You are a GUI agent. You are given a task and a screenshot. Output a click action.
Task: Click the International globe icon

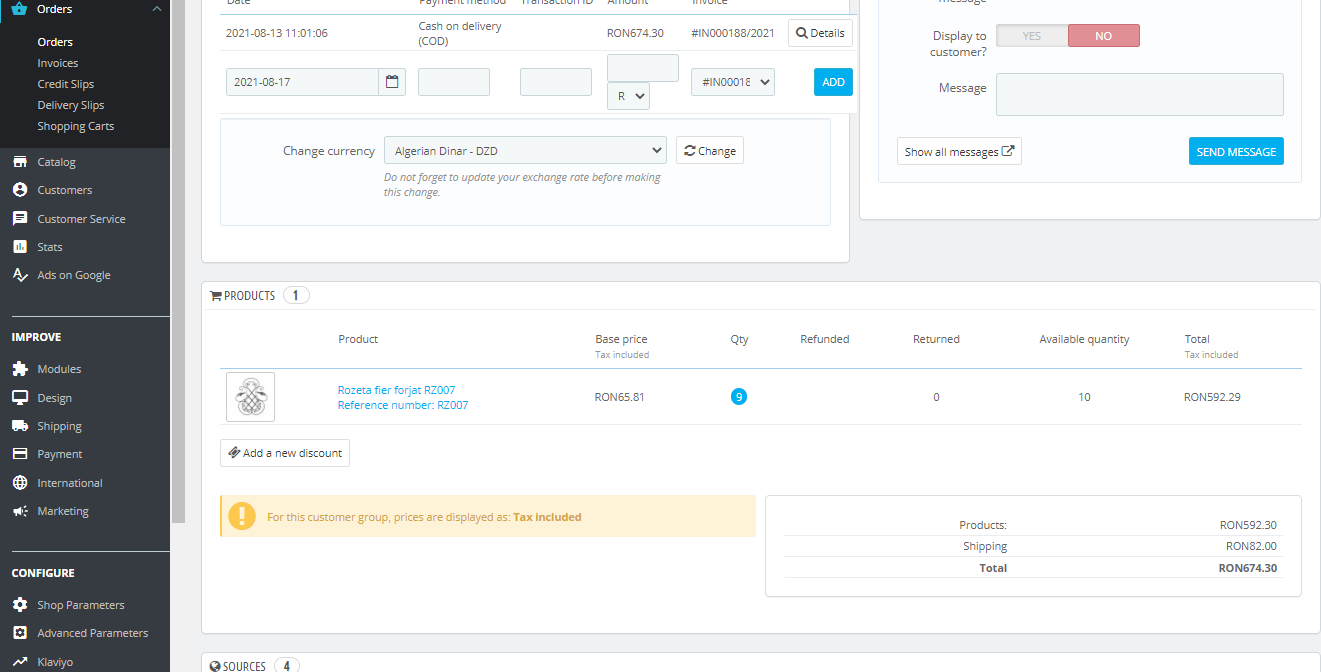click(19, 483)
